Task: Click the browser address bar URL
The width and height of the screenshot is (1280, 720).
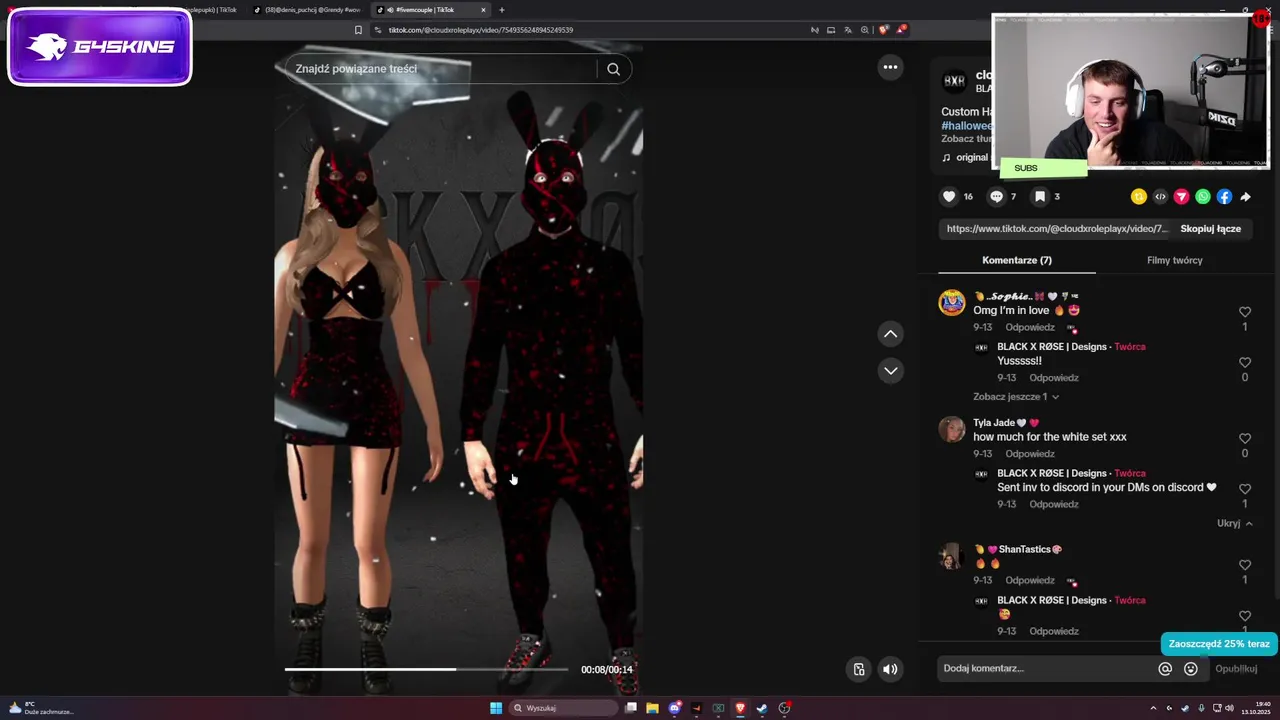Action: coord(481,30)
